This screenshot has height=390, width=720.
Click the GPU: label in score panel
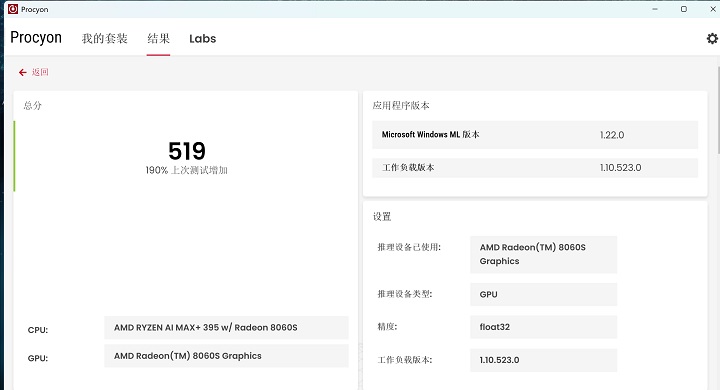(38, 358)
